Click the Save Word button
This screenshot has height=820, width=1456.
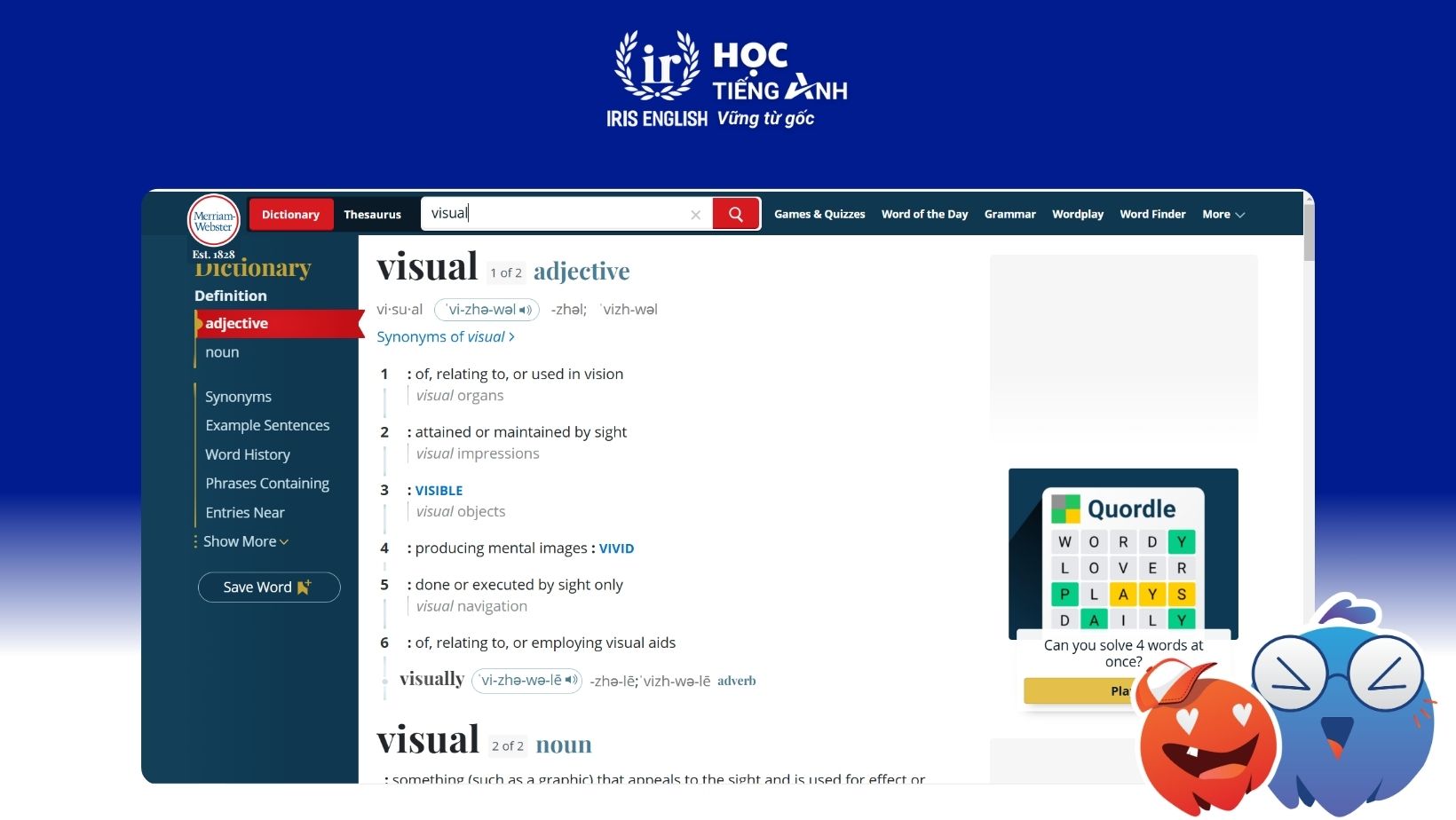pos(269,587)
